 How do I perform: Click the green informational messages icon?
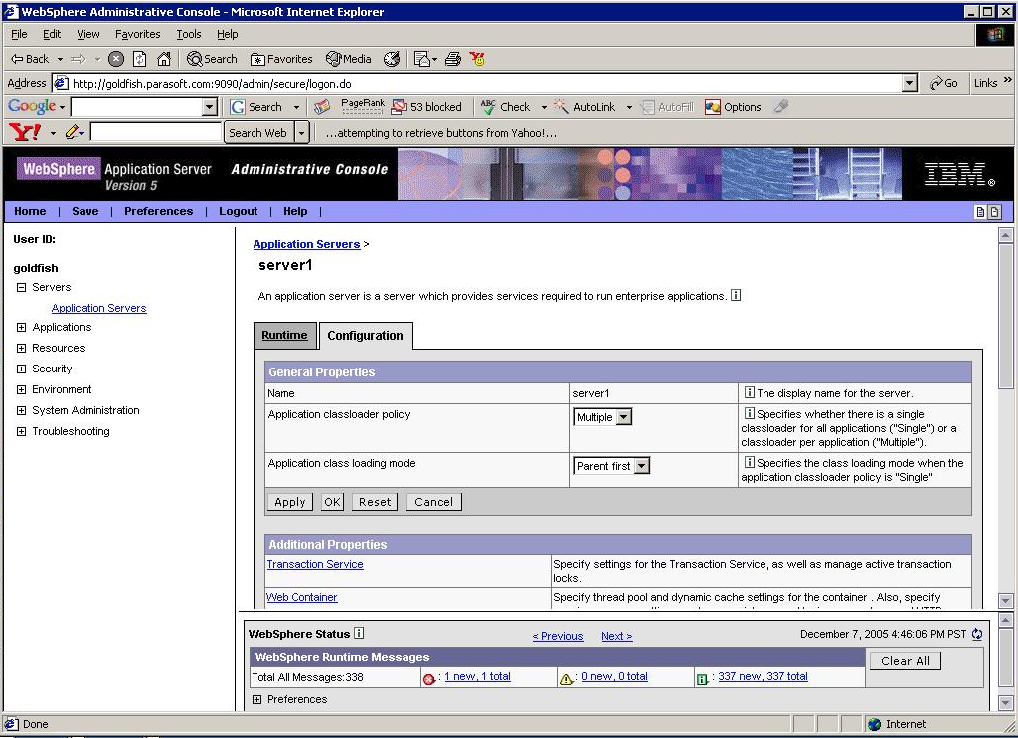702,679
